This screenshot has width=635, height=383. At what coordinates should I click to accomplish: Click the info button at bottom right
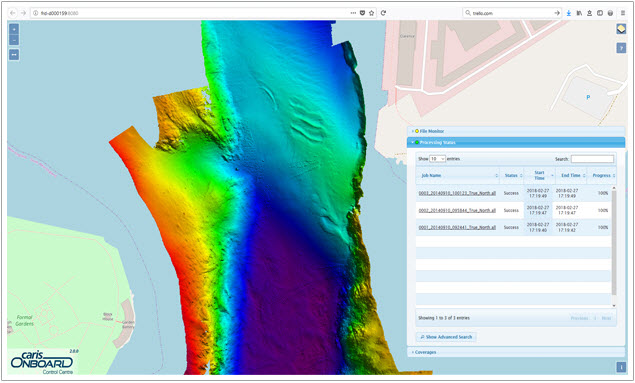(621, 367)
